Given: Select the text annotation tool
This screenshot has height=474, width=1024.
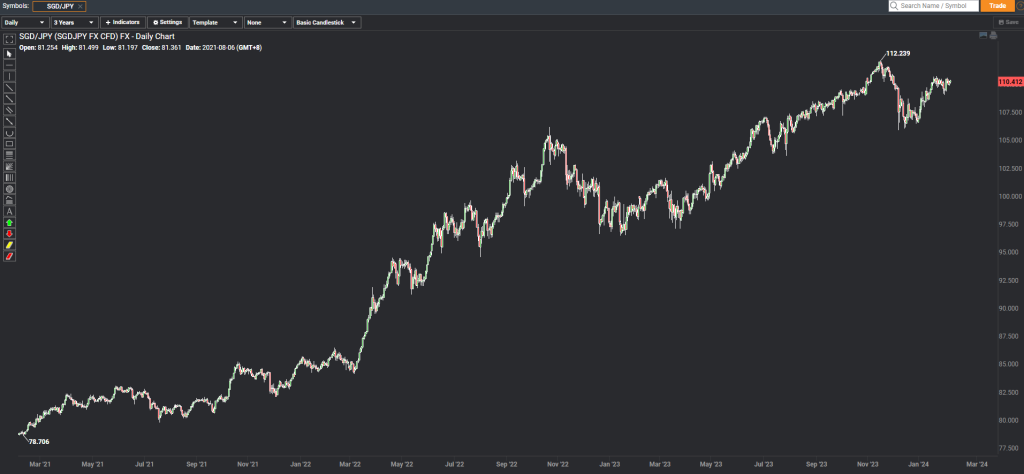Looking at the screenshot, I should tap(10, 212).
